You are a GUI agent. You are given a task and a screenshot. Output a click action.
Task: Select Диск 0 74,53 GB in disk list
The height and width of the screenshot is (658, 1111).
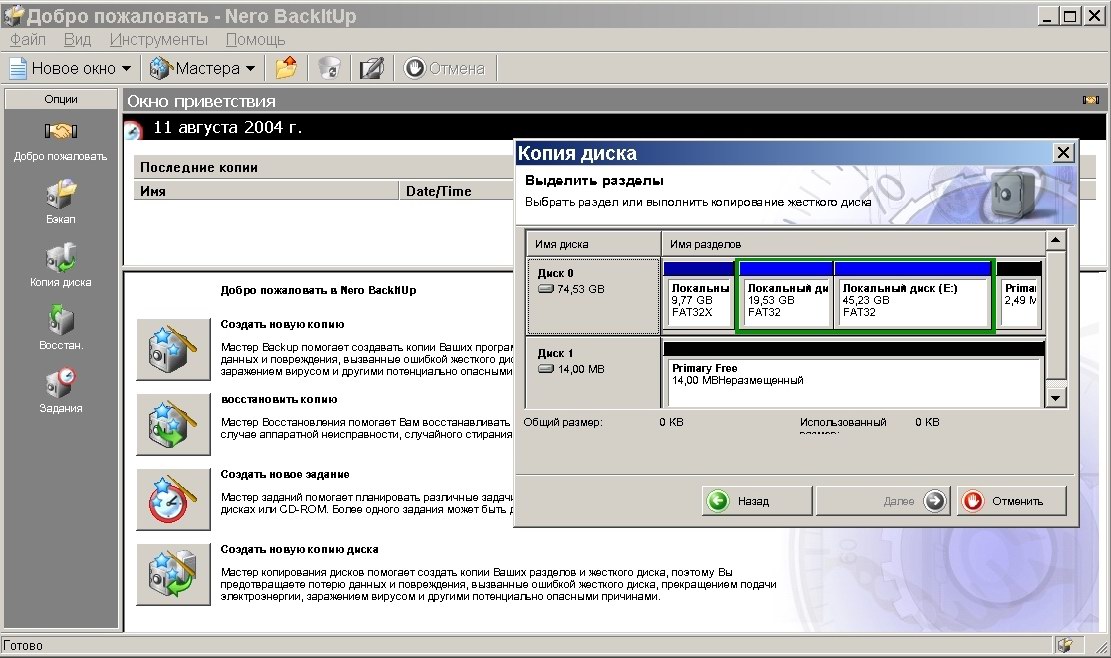pos(593,296)
